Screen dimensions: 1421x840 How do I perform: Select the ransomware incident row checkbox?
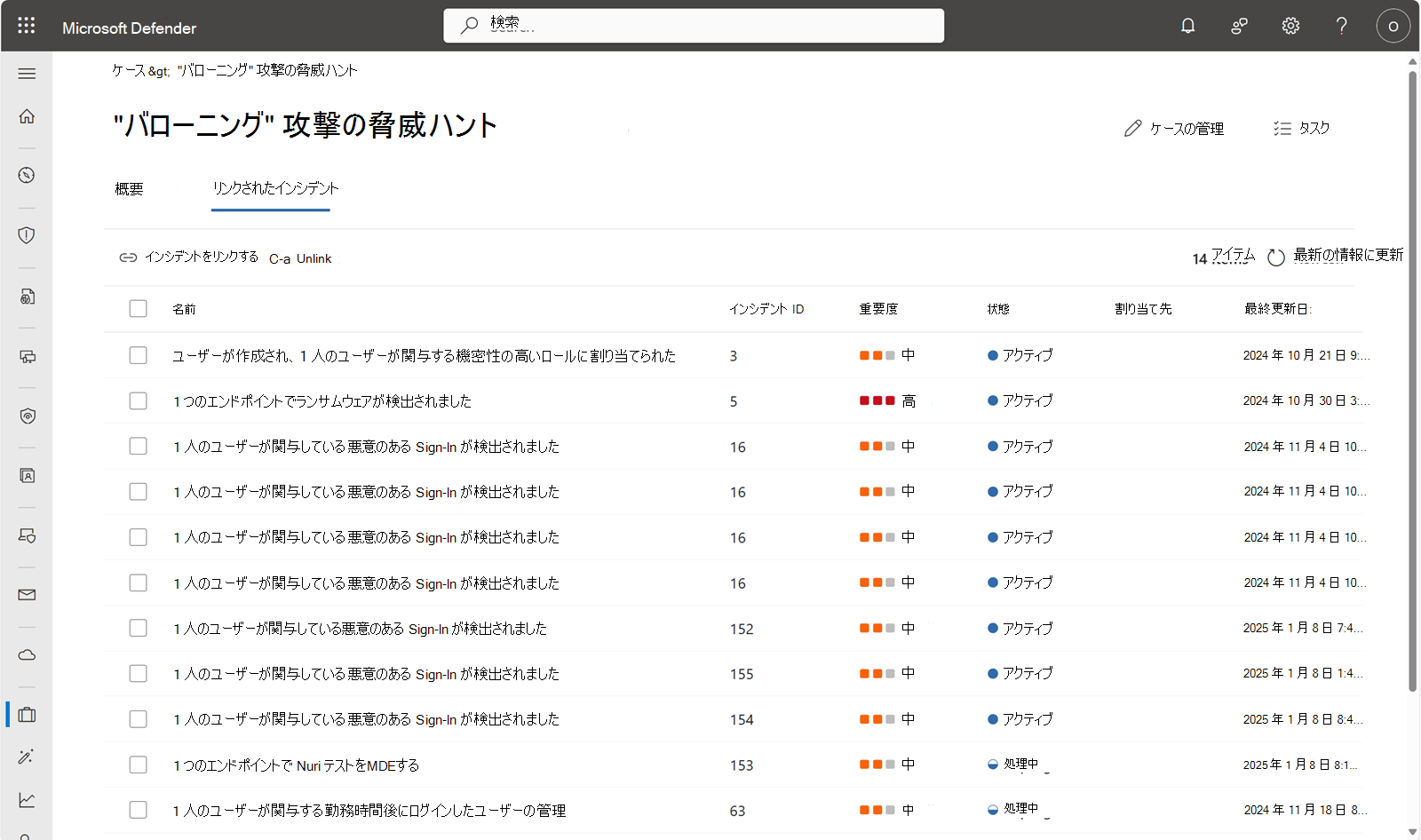(x=138, y=400)
